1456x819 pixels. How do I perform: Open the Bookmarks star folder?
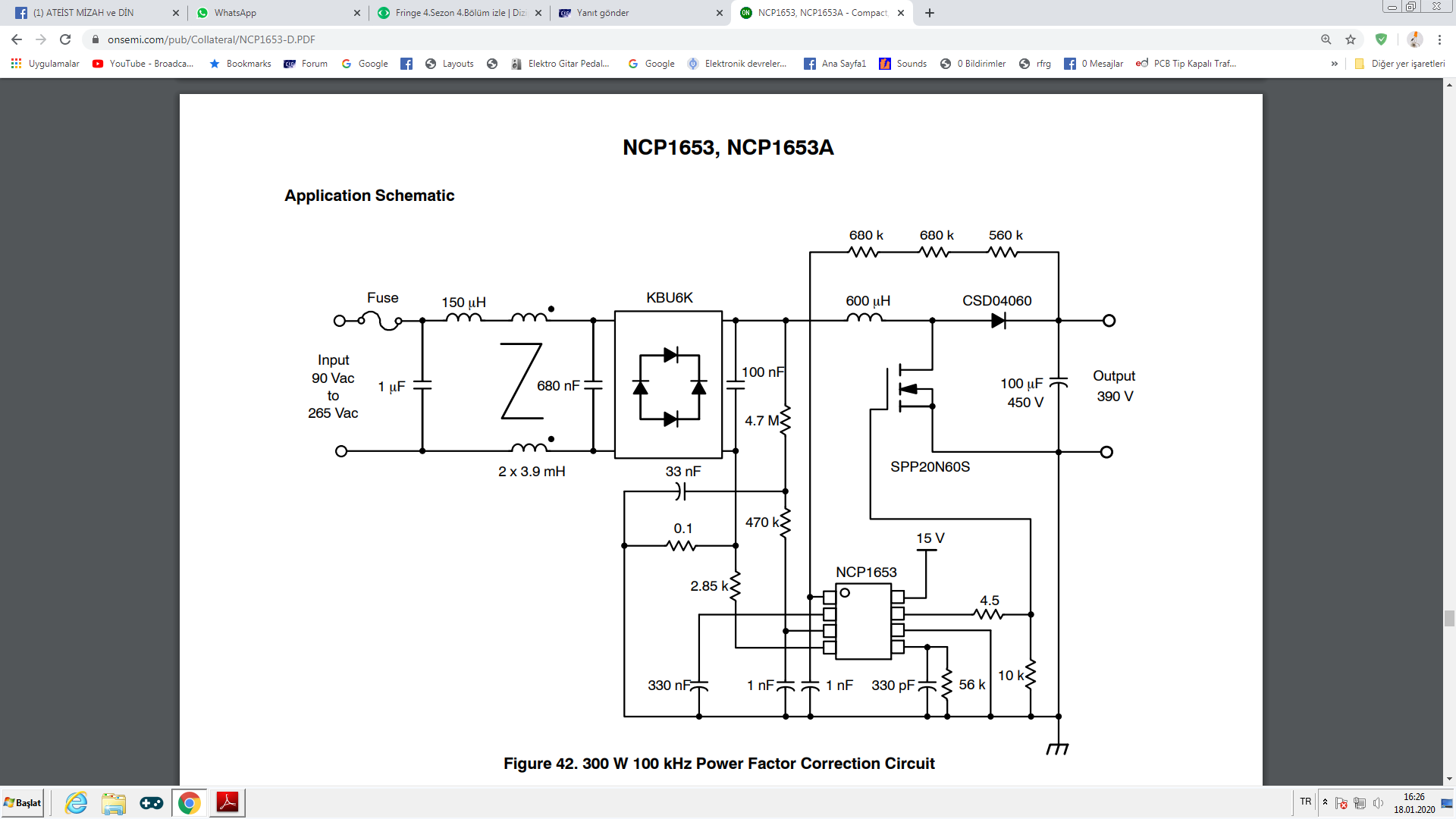coord(240,64)
